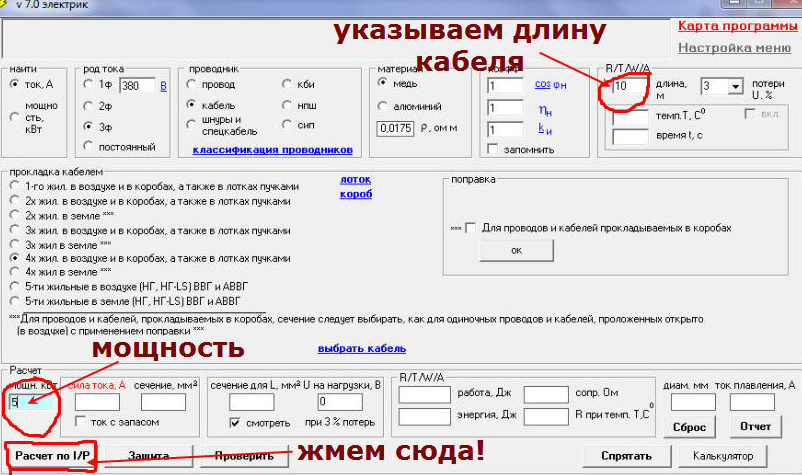Viewport: 802px width, 475px height.
Task: Select '3х жил в земле' option
Action: point(15,244)
